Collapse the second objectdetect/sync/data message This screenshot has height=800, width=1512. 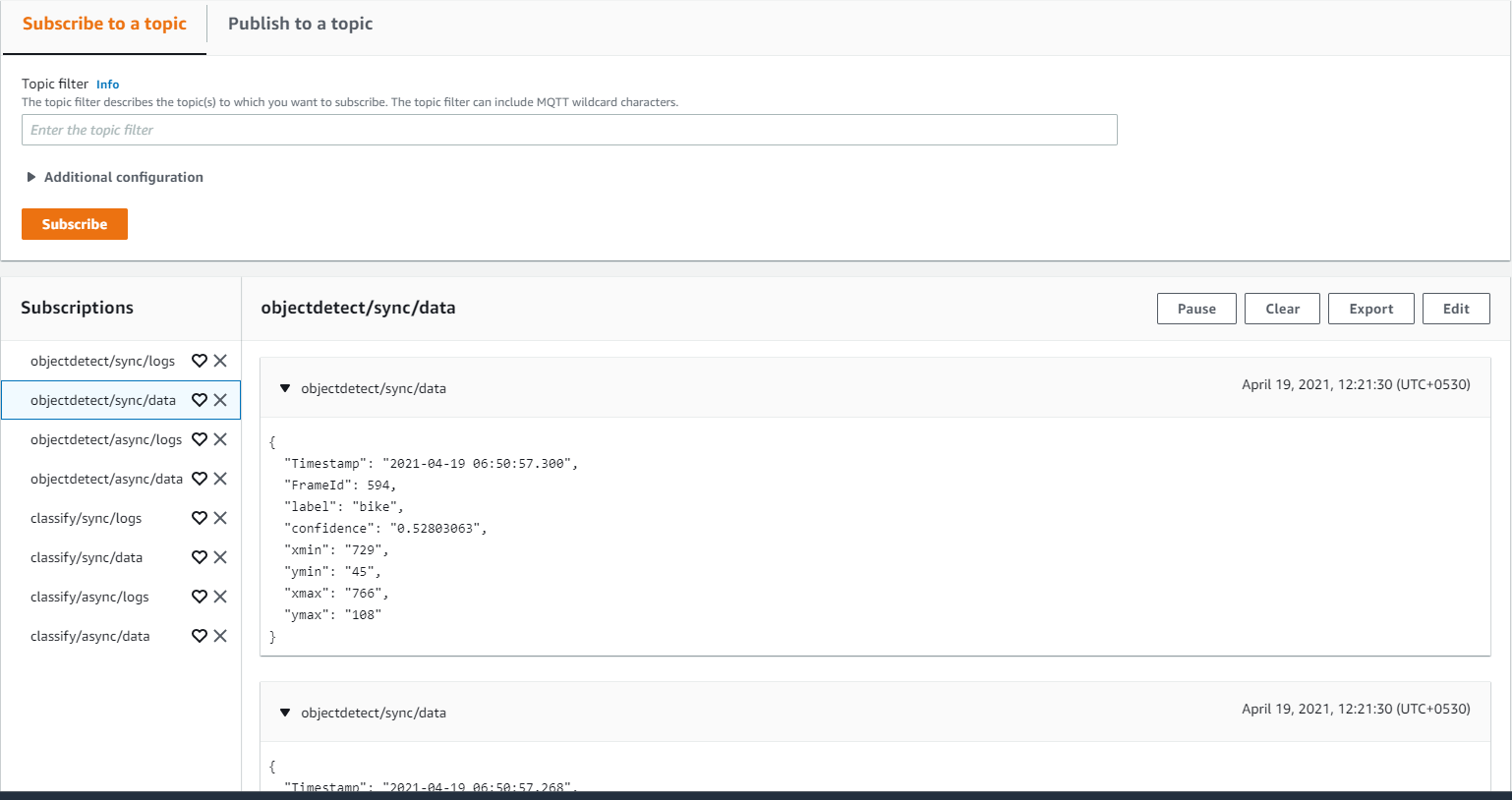click(285, 713)
